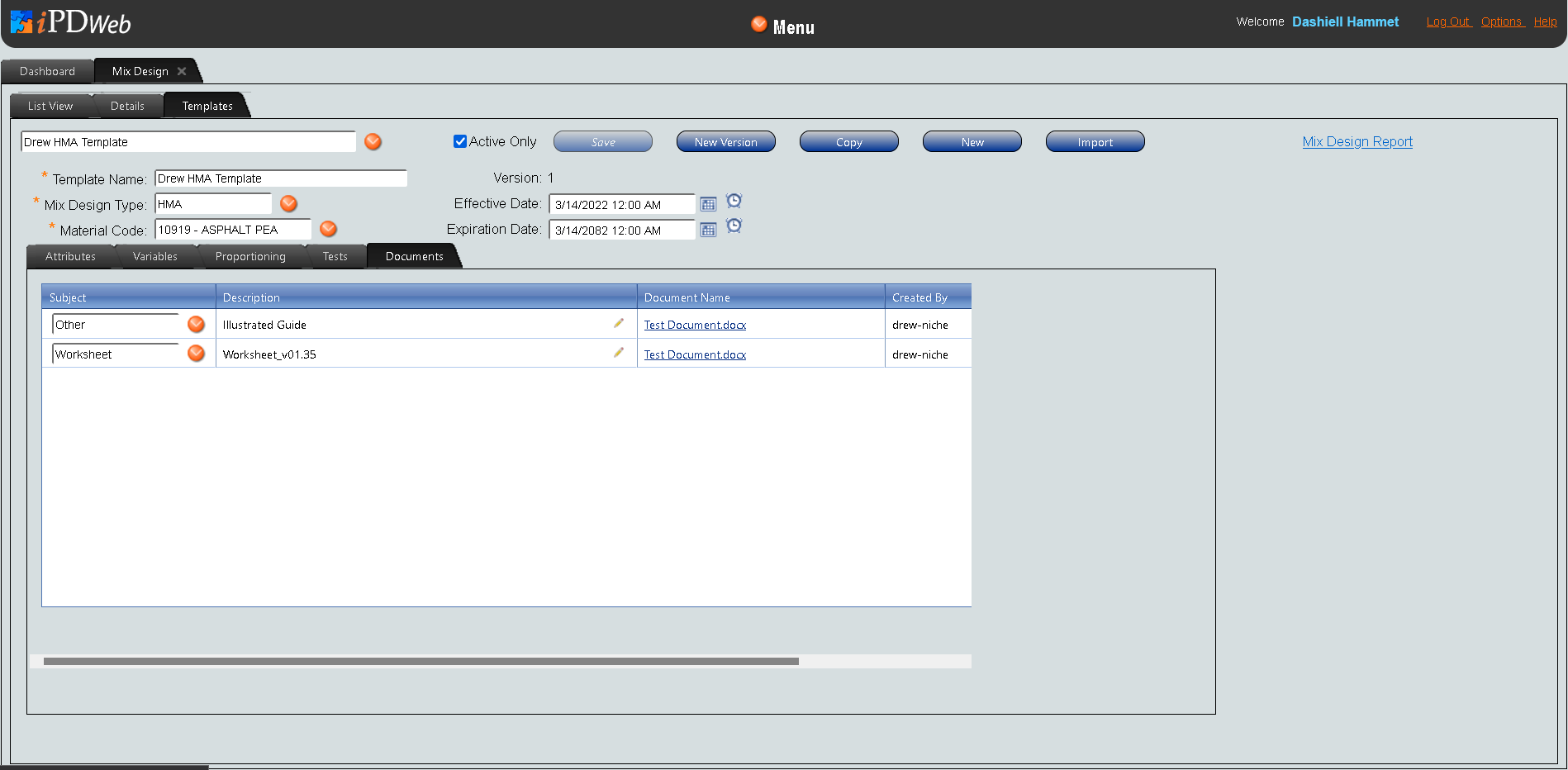Click into the Template Name field
The height and width of the screenshot is (770, 1568).
(x=280, y=178)
